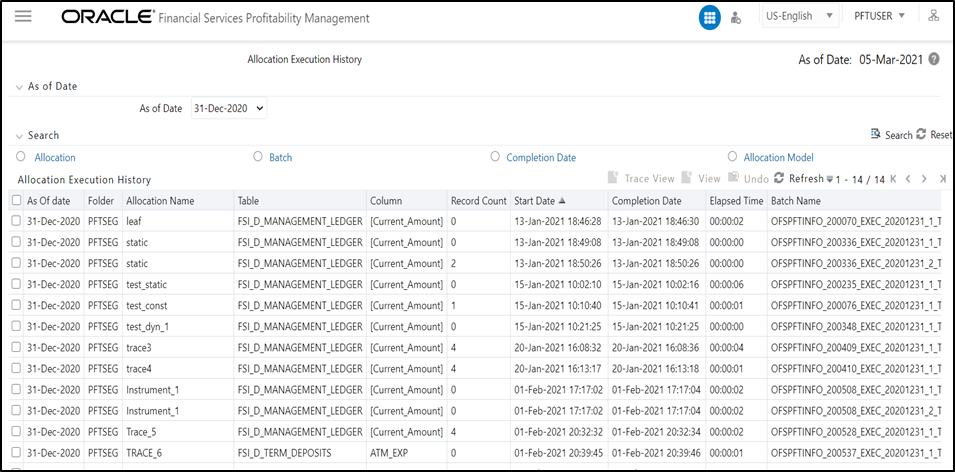Sort by the Record Count column header

point(479,201)
